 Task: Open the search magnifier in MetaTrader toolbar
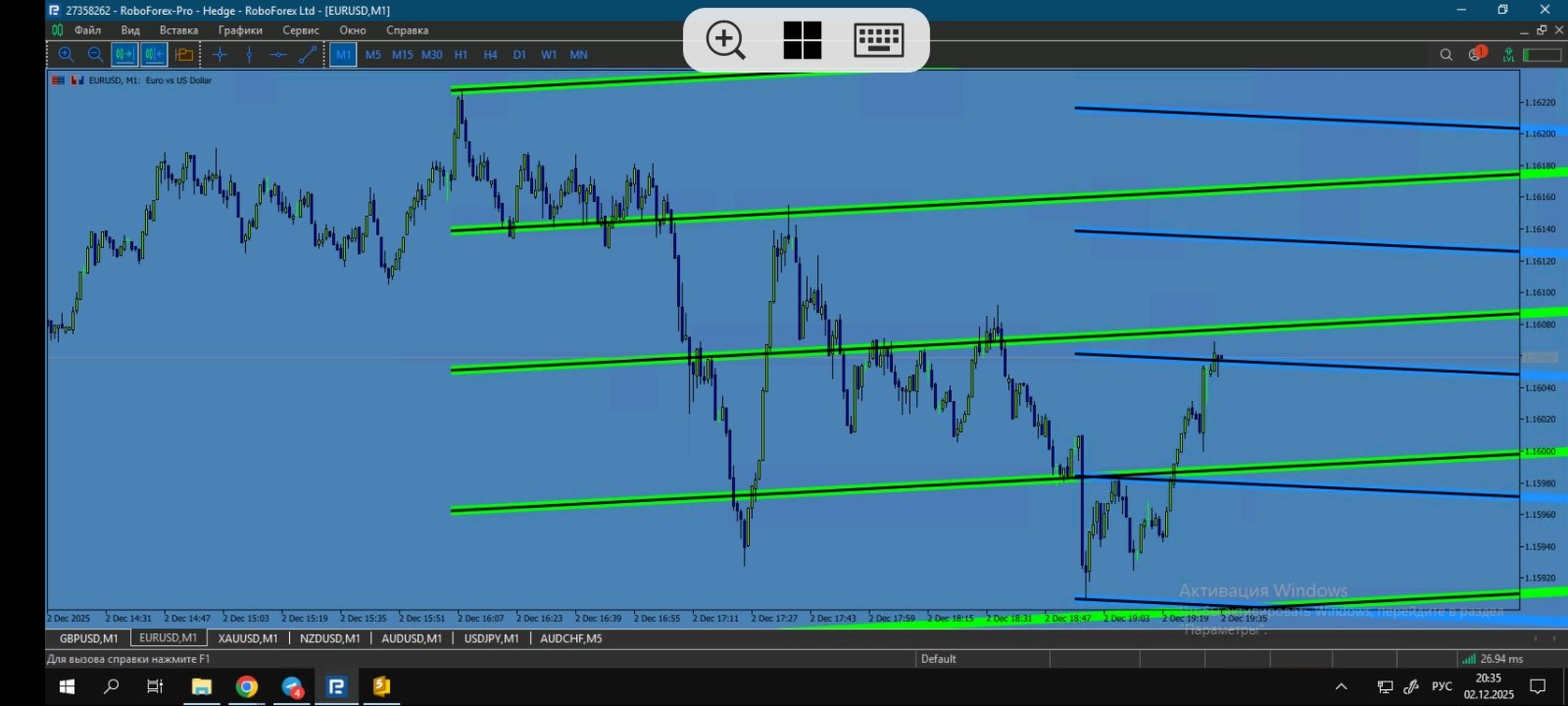1445,55
